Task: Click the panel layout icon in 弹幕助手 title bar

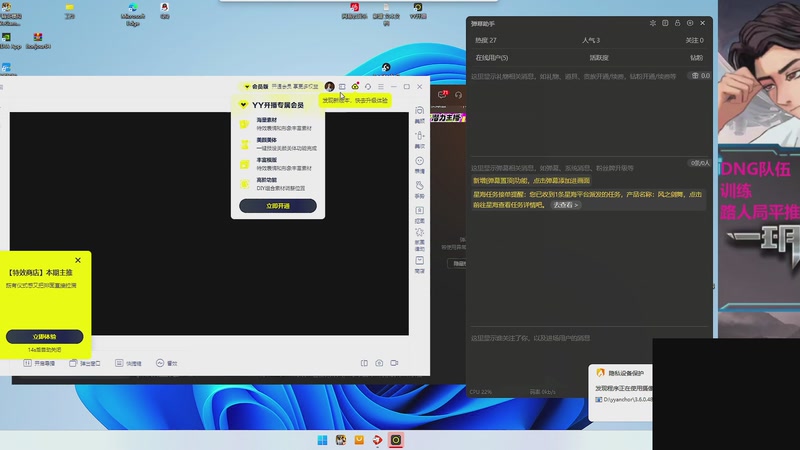Action: (665, 23)
